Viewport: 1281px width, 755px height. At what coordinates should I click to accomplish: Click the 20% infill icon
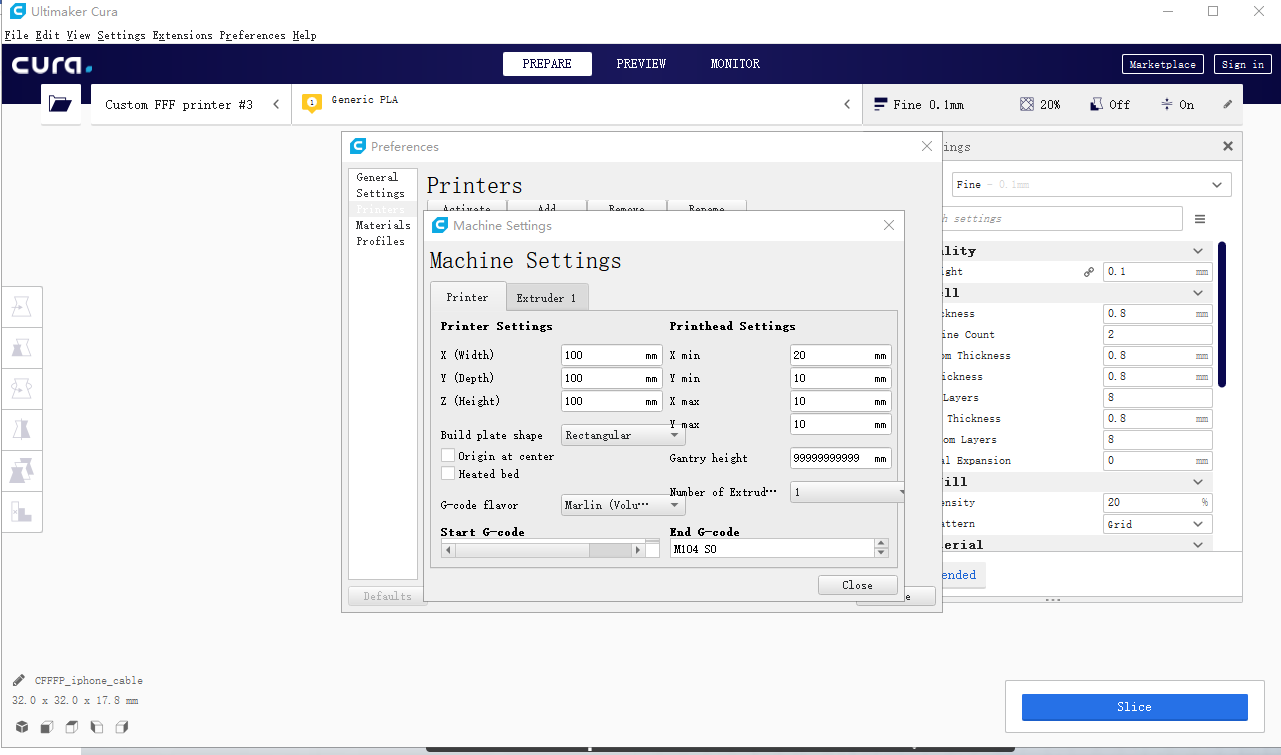click(1026, 104)
